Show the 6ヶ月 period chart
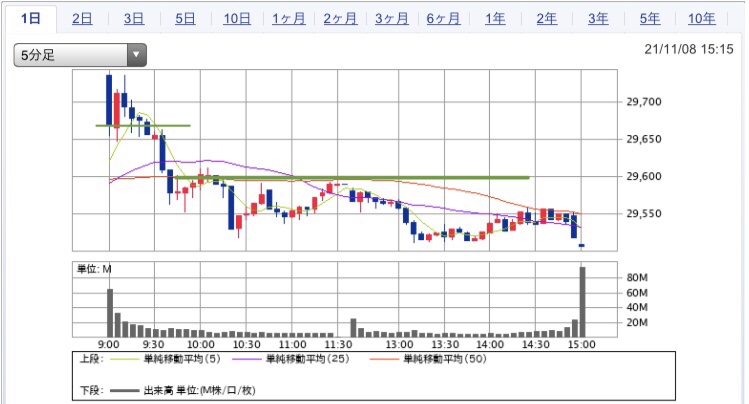This screenshot has width=749, height=404. tap(443, 19)
